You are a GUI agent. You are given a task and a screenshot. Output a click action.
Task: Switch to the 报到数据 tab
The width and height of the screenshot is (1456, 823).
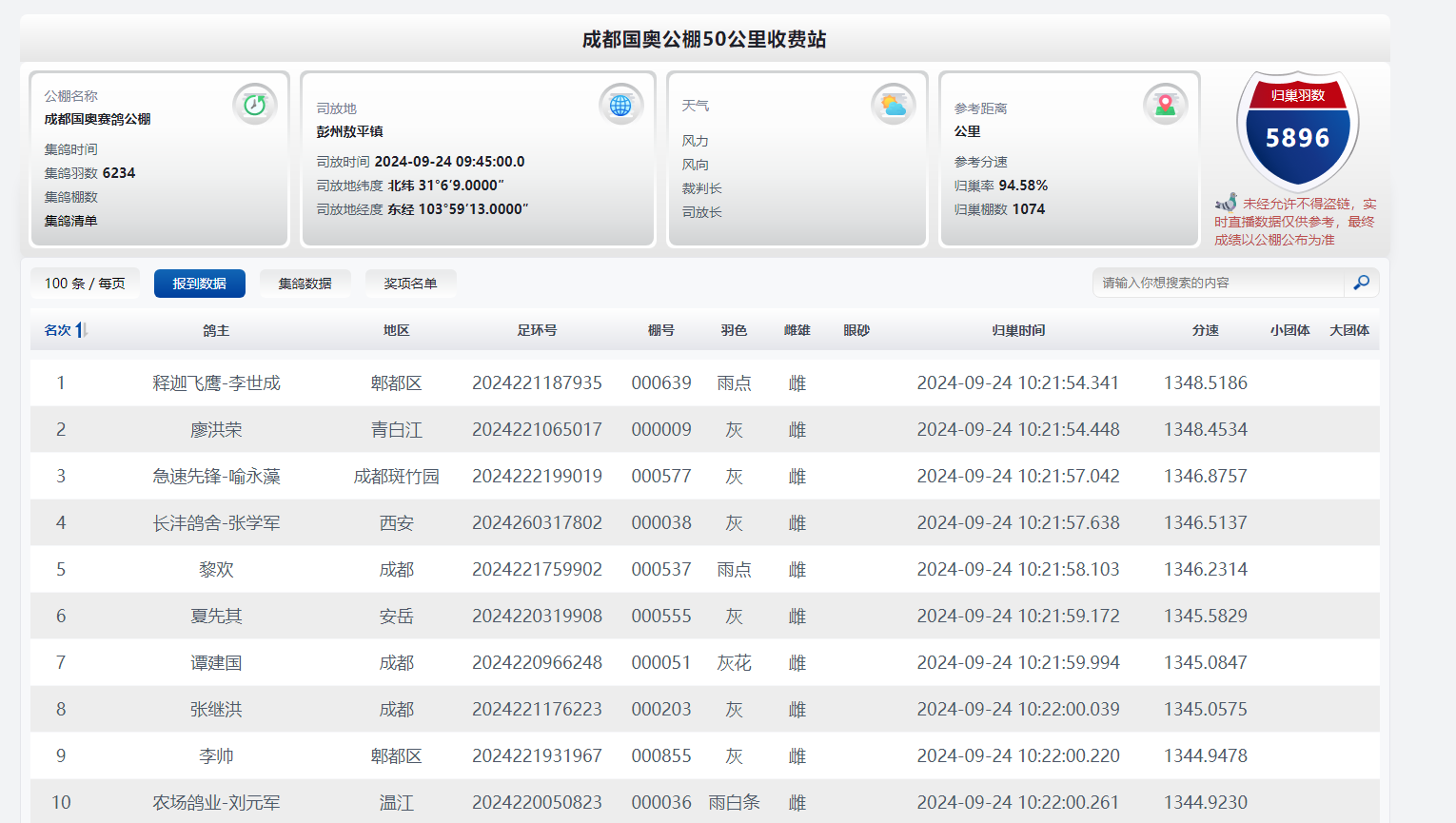[x=200, y=284]
